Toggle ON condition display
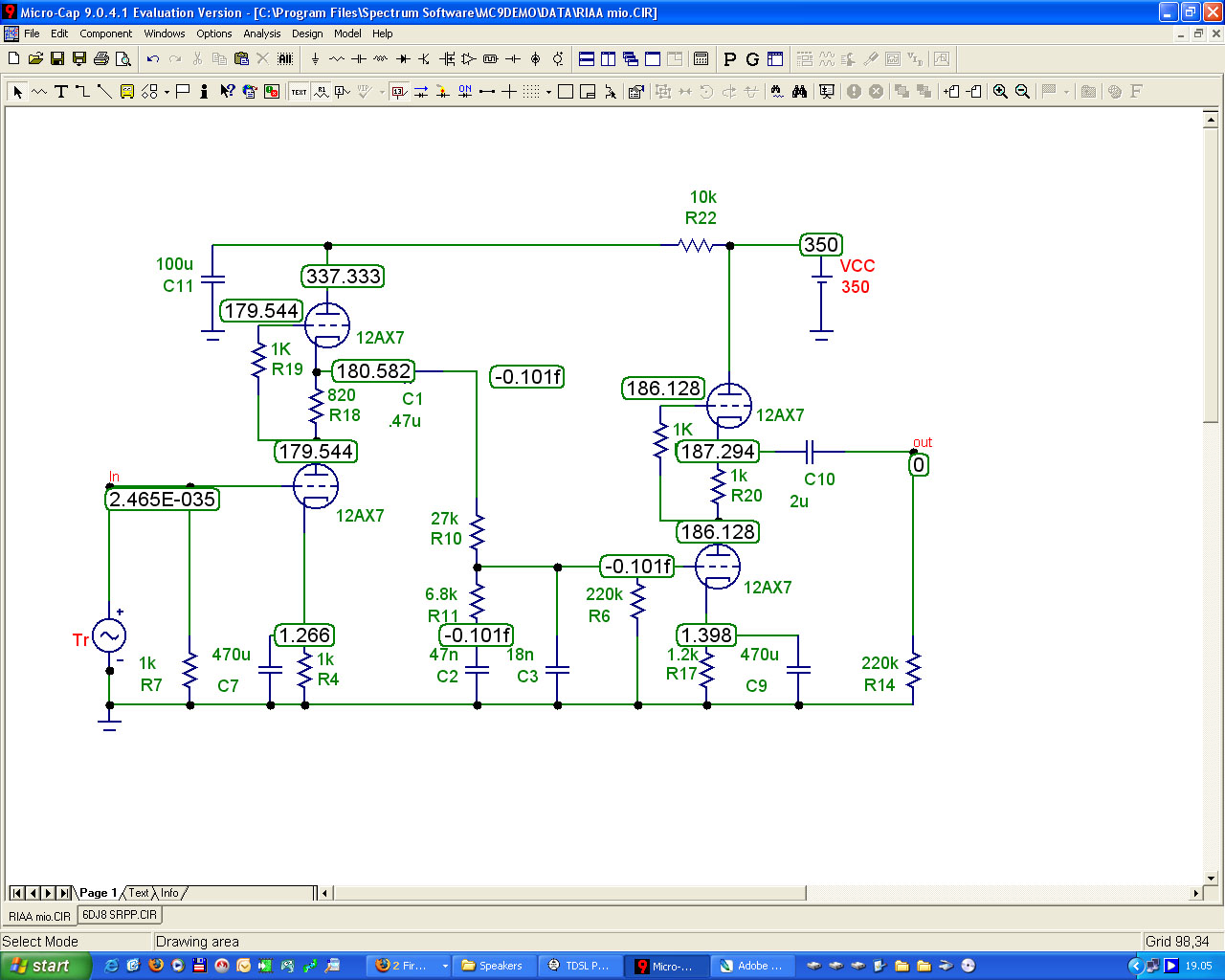Image resolution: width=1225 pixels, height=980 pixels. tap(465, 92)
